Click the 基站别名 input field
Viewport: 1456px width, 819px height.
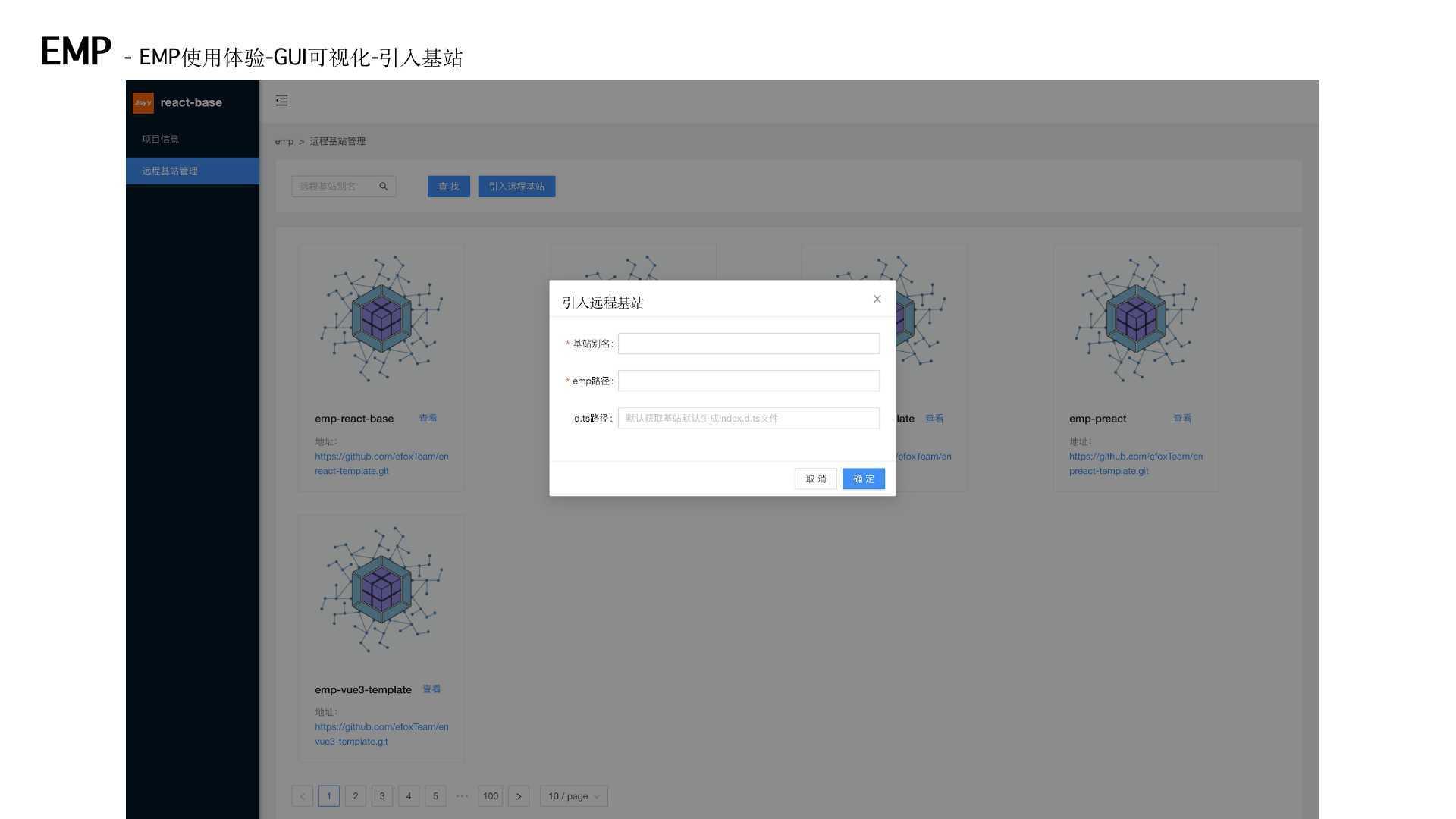point(748,343)
